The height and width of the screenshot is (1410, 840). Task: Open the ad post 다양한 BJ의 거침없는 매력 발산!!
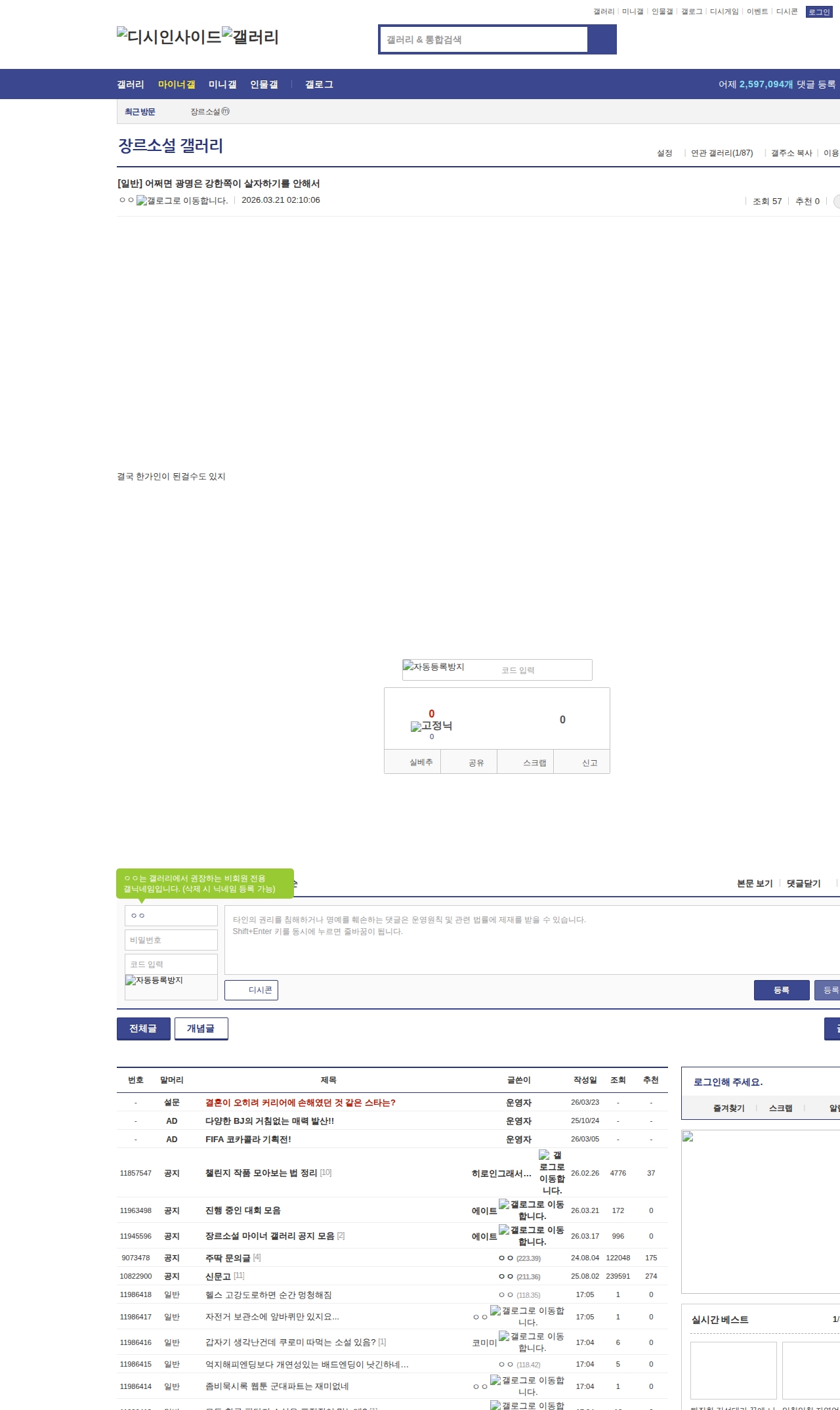click(x=270, y=1121)
